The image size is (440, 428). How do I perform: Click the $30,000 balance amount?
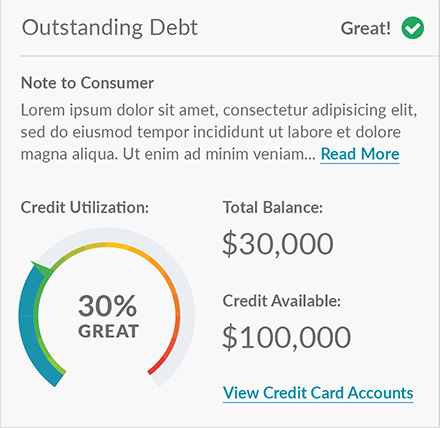(278, 244)
